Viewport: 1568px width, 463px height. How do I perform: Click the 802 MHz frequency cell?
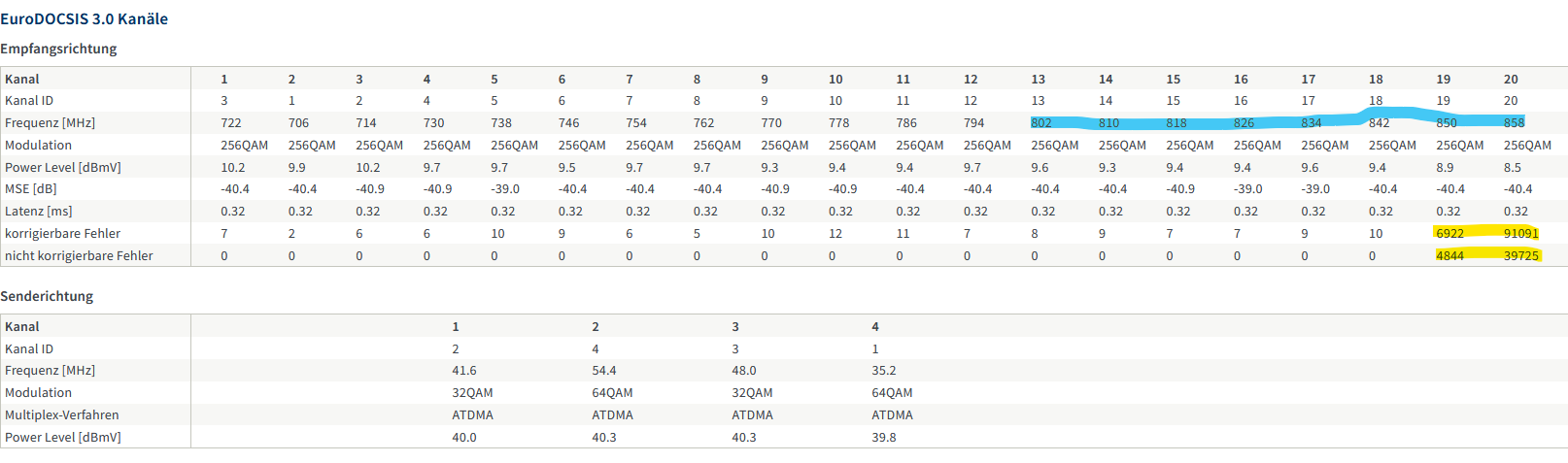pos(1040,122)
